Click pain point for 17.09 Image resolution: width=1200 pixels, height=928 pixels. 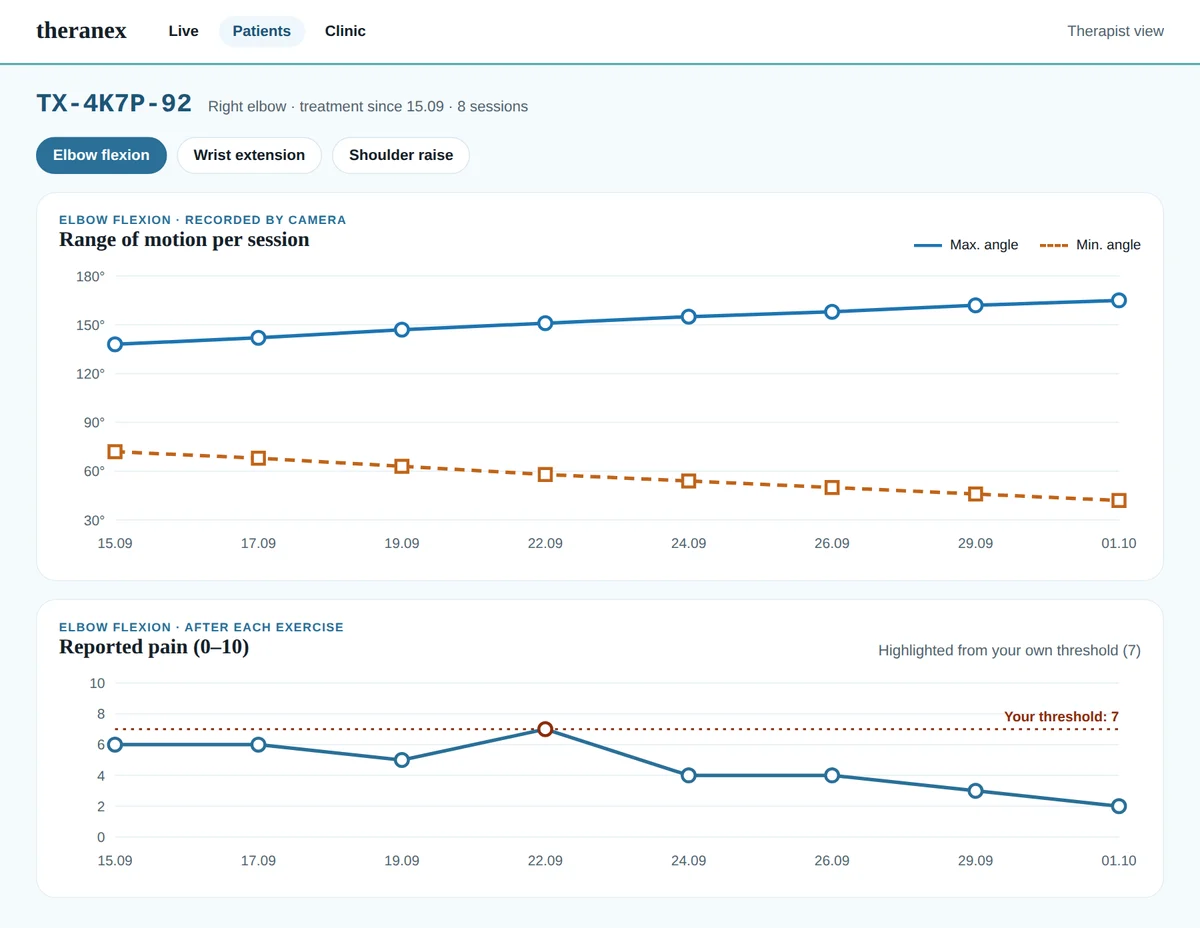(258, 745)
